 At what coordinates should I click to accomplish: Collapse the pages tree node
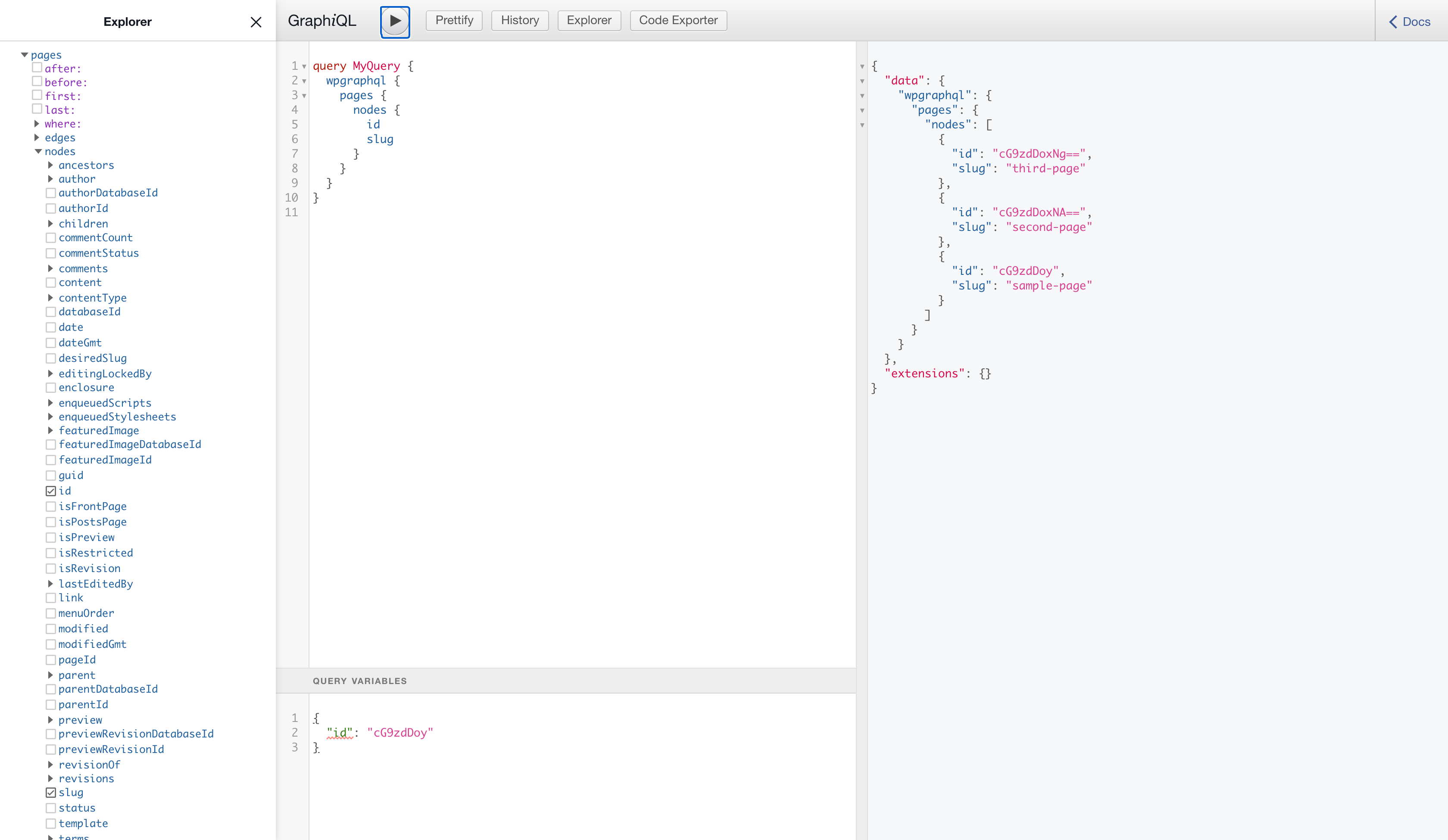tap(24, 55)
